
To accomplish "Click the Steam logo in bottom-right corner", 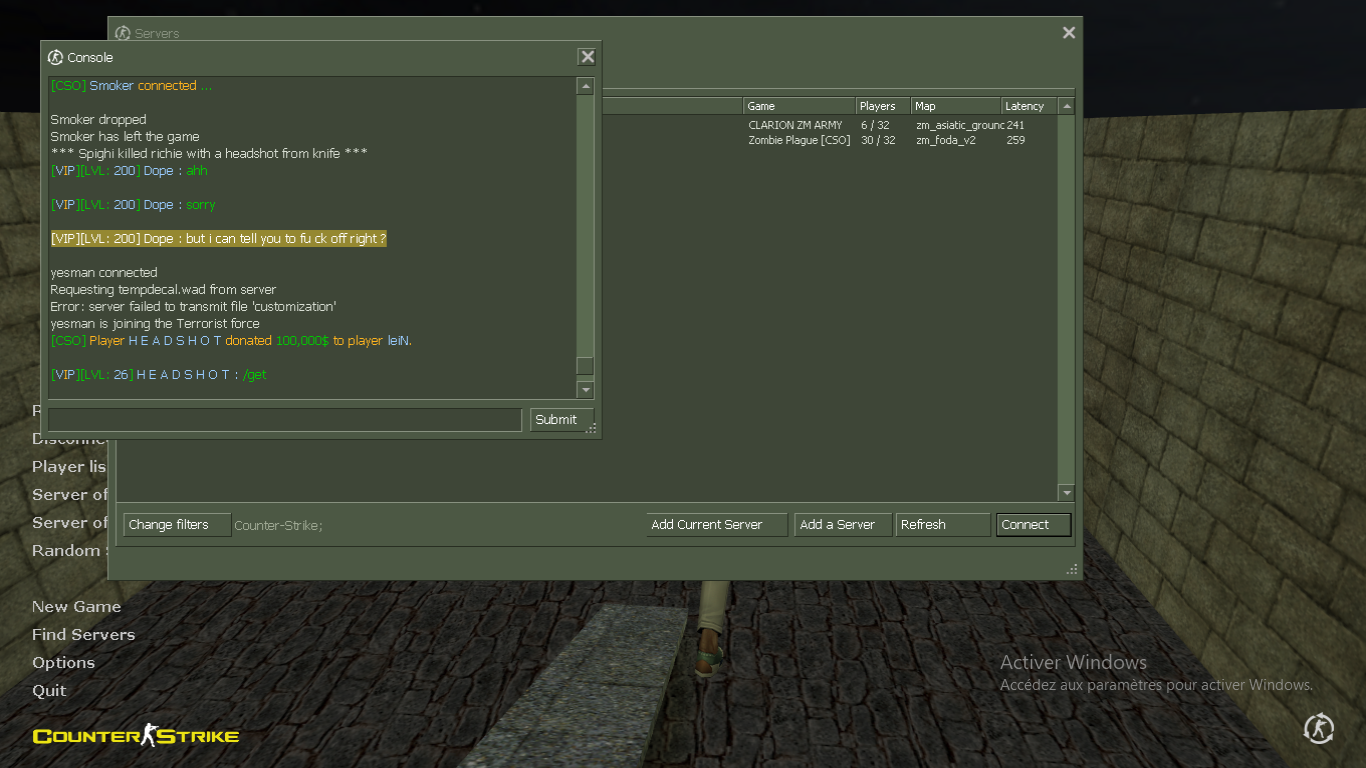I will 1318,729.
